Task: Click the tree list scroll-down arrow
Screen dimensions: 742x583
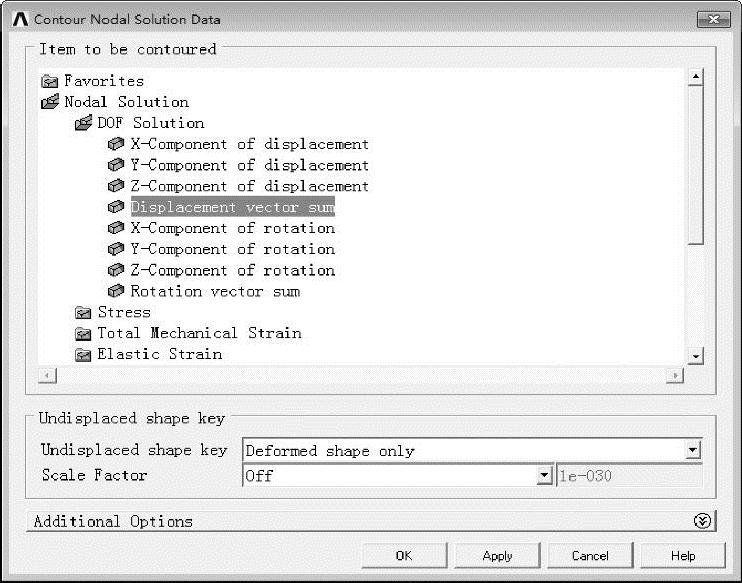Action: [x=695, y=356]
